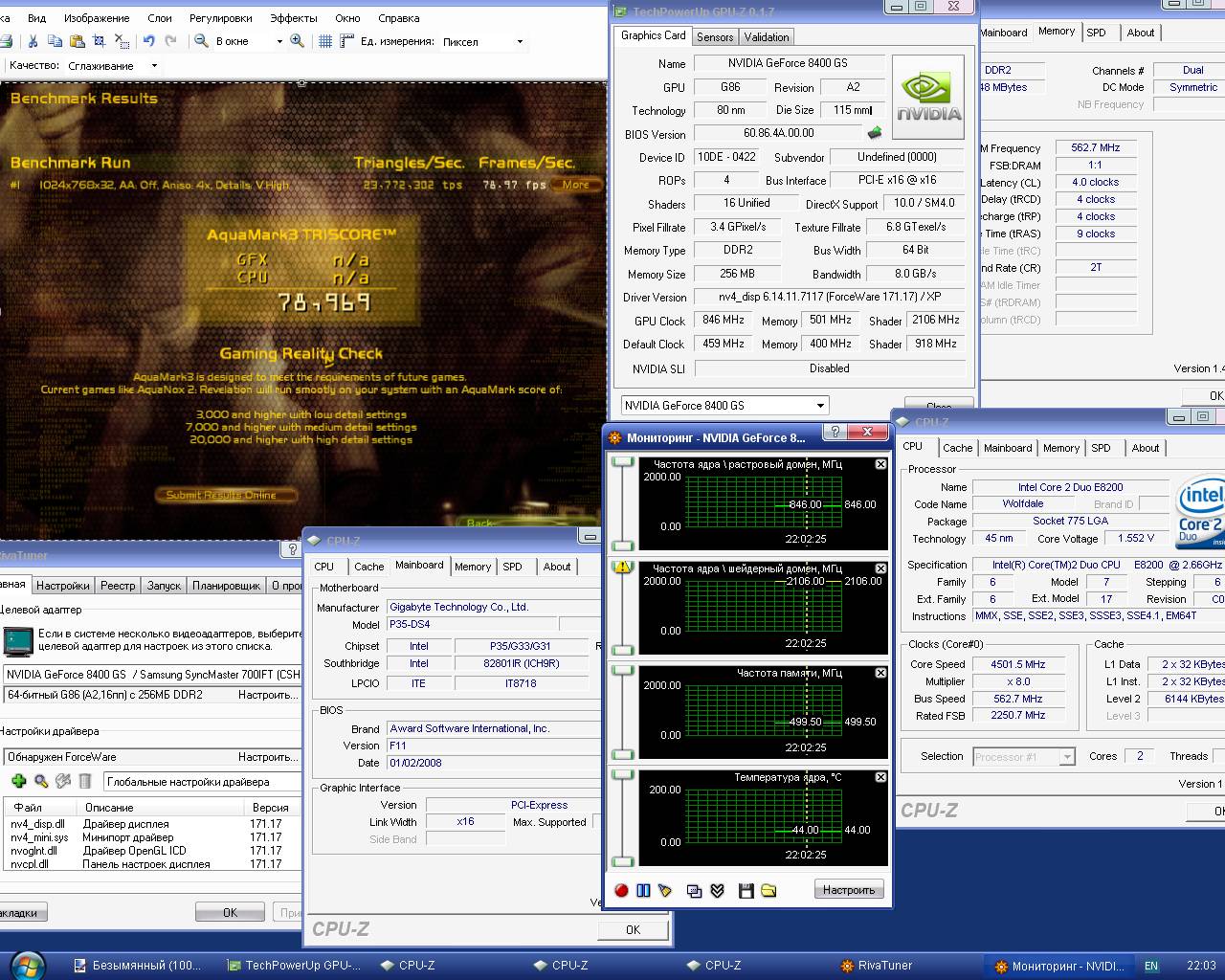
Task: Open the Планировщик tab in RivaTuner
Action: [x=227, y=585]
